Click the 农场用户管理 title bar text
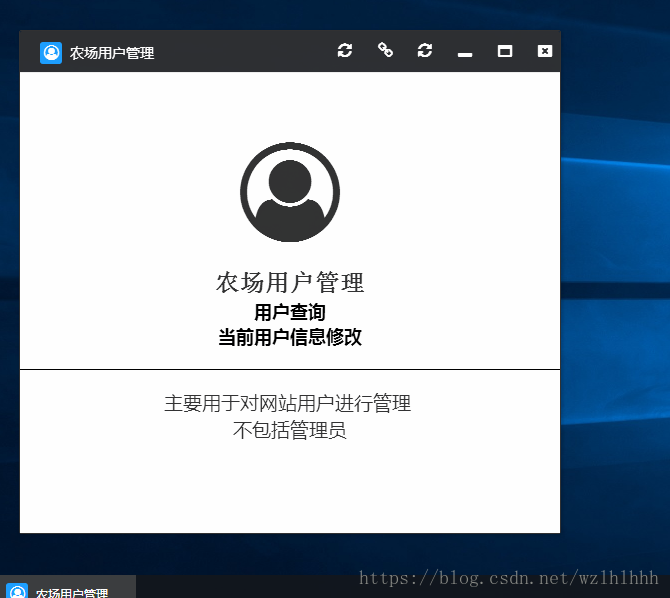Viewport: 670px width, 598px height. point(112,53)
